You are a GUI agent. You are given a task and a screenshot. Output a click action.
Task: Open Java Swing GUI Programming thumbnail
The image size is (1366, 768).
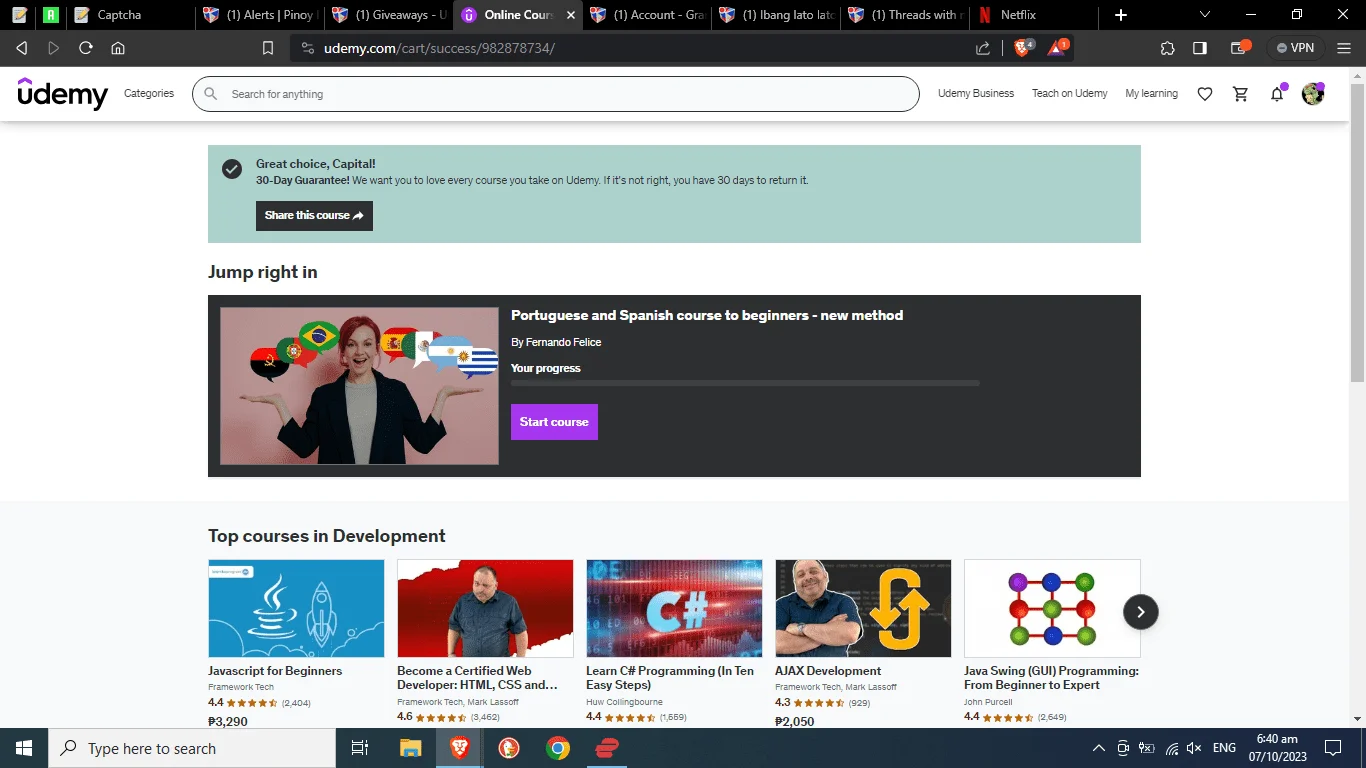pyautogui.click(x=1052, y=608)
